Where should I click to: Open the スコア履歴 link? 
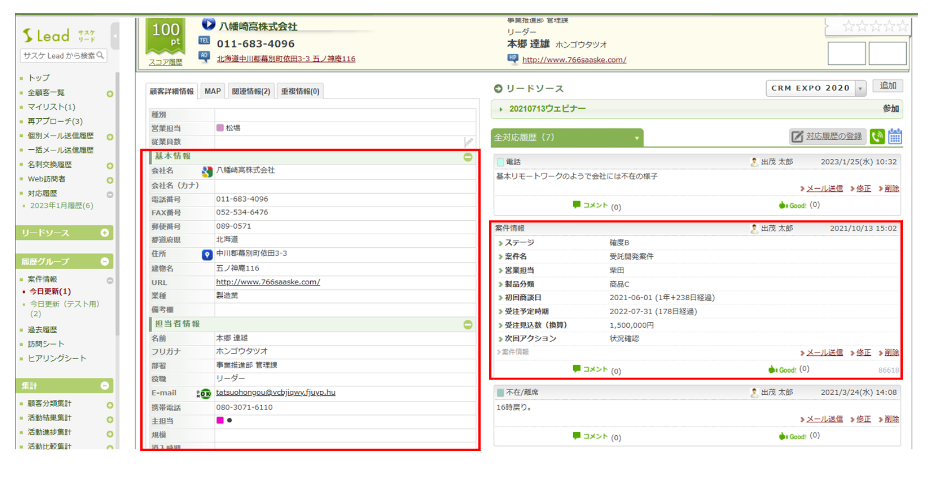pyautogui.click(x=165, y=62)
